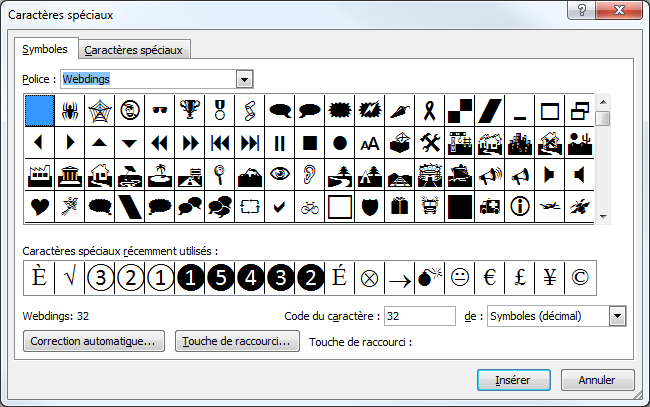Click the help question mark button
Screen dimensions: 650x407
[x=581, y=10]
